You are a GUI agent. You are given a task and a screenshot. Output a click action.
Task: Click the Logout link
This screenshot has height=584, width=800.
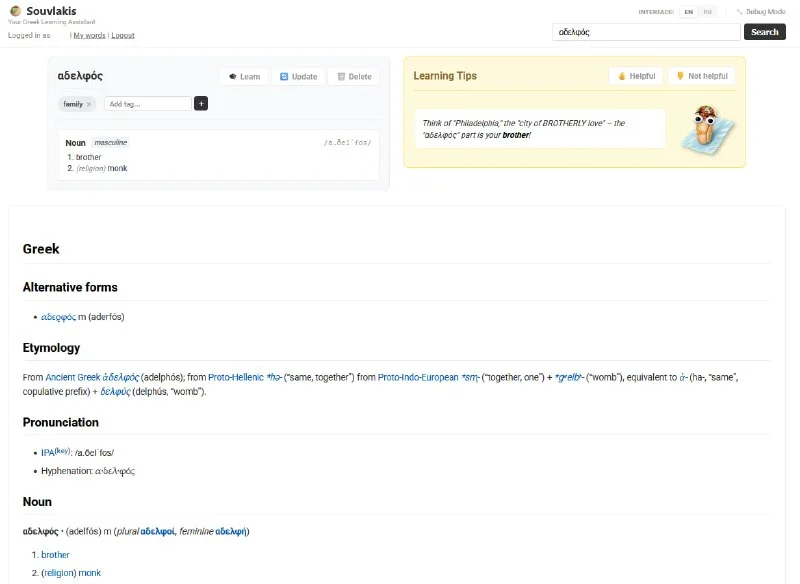click(x=123, y=35)
